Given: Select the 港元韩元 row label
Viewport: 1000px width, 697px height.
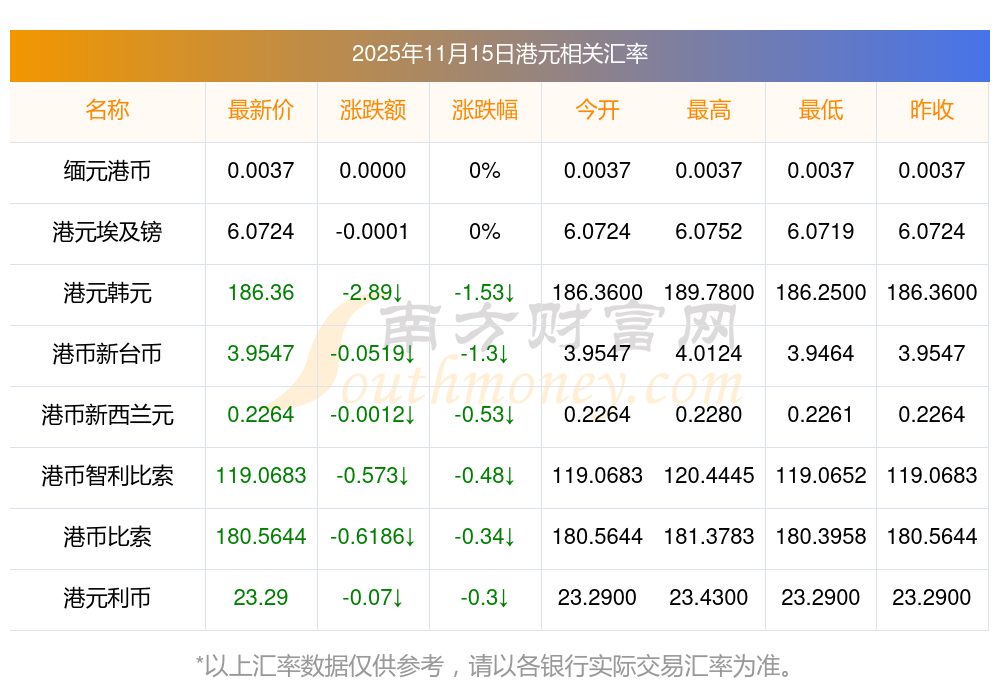Looking at the screenshot, I should point(107,293).
